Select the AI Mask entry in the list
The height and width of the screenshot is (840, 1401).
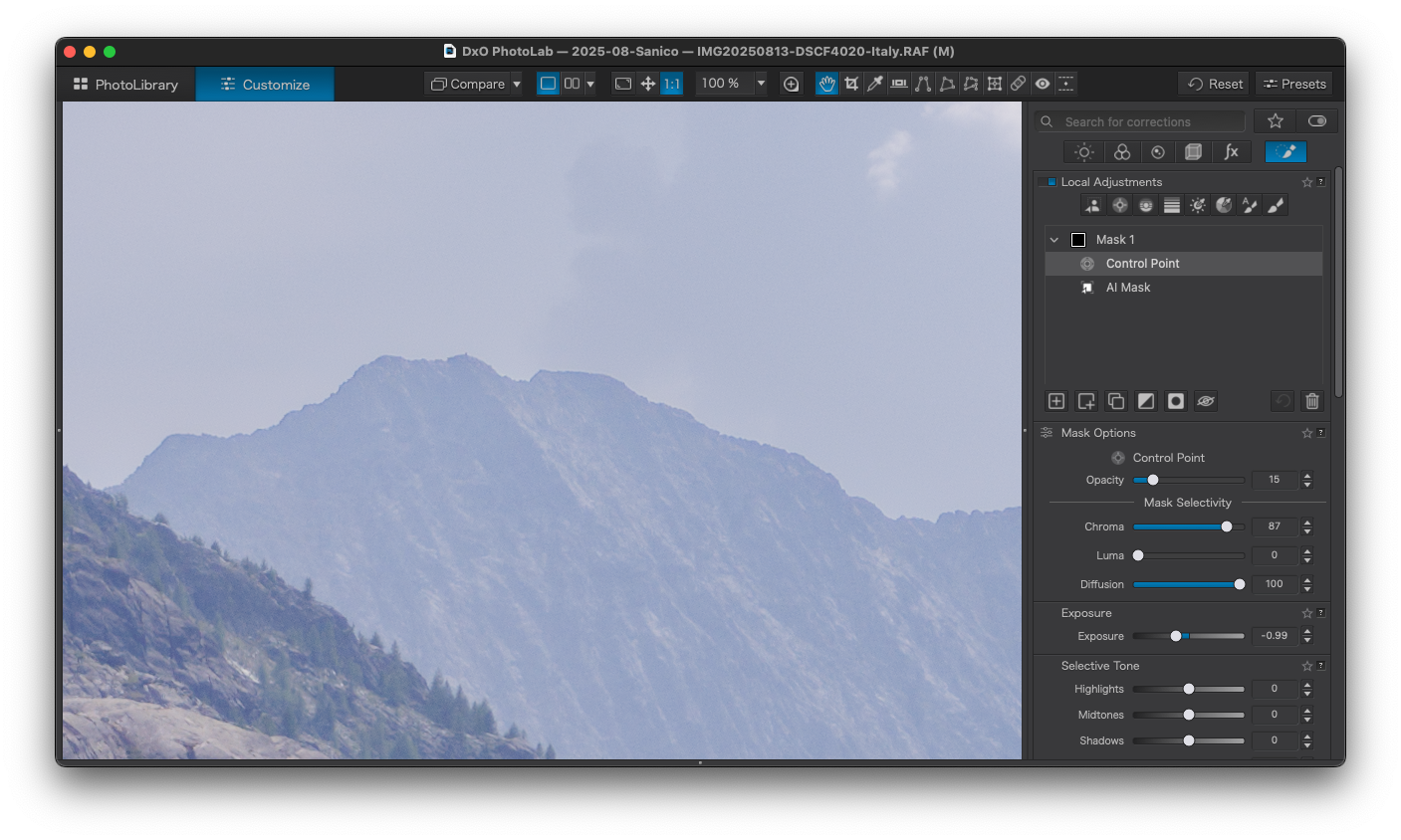point(1128,288)
